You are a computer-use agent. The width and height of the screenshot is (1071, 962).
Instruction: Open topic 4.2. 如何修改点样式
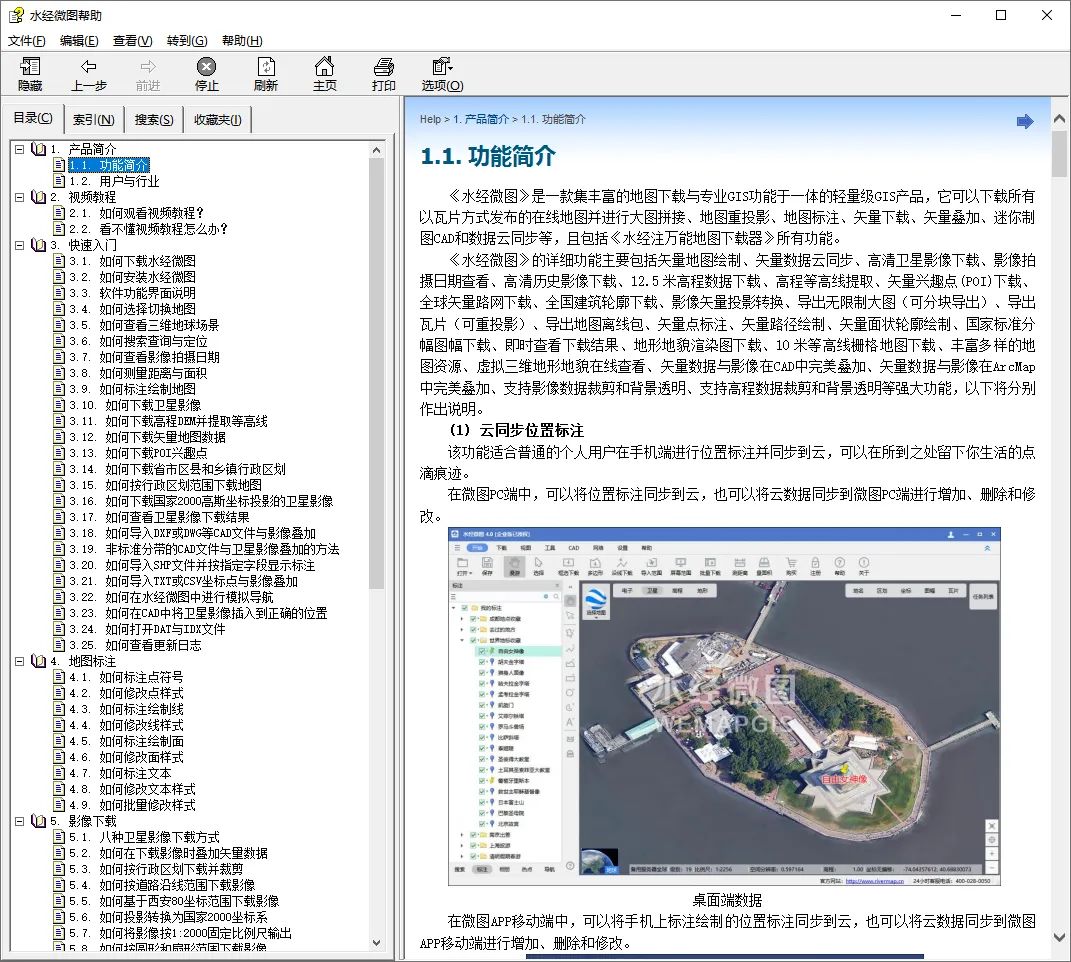tap(126, 693)
